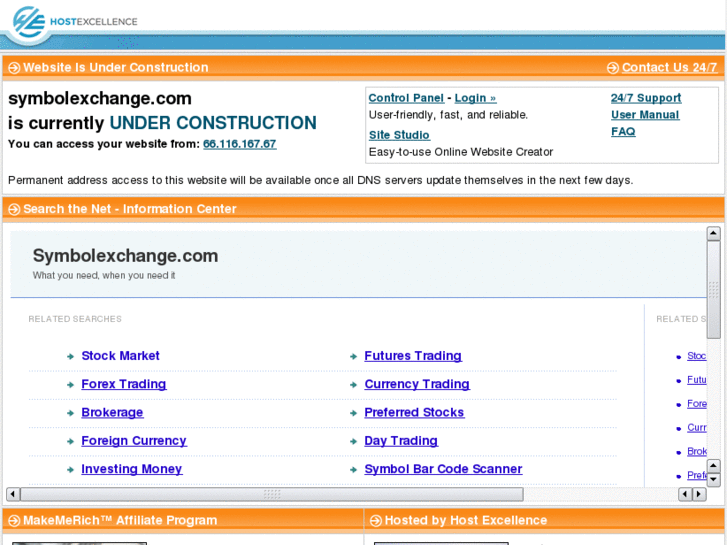Click the bullet arrow next to Preferred Stocks

(353, 413)
